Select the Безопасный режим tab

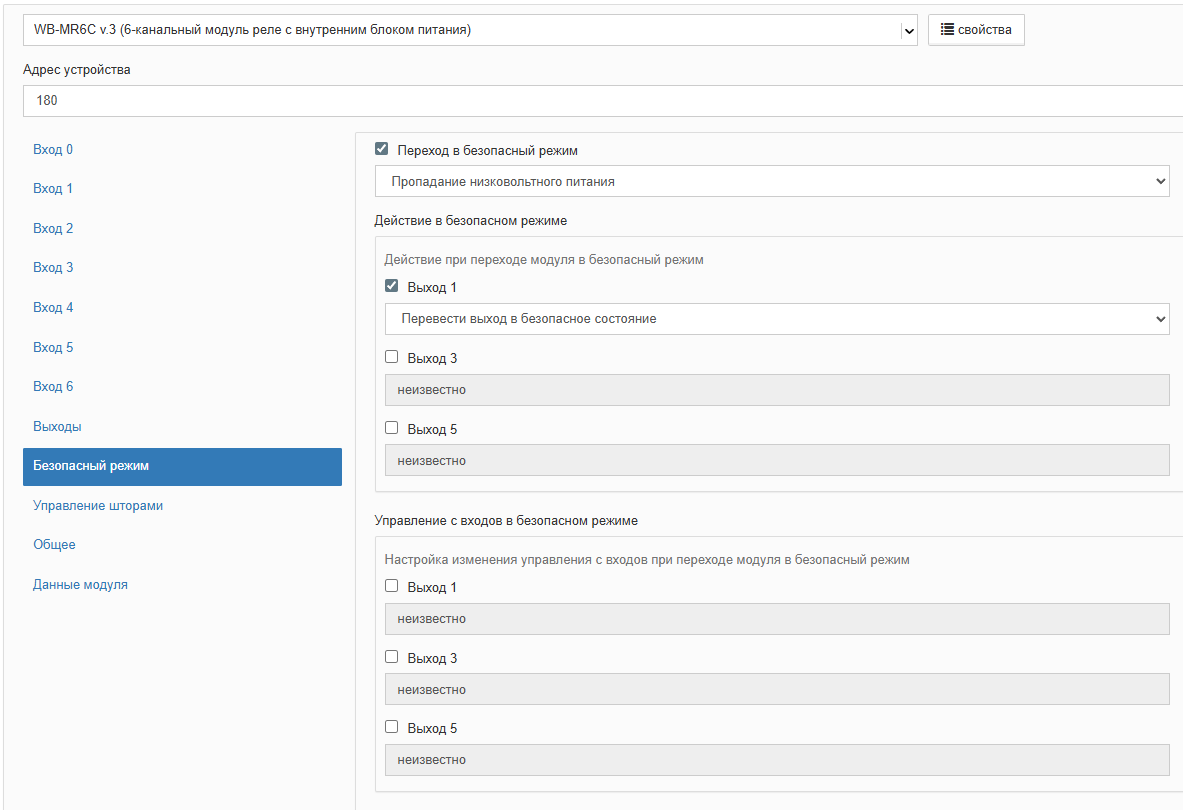click(x=182, y=466)
